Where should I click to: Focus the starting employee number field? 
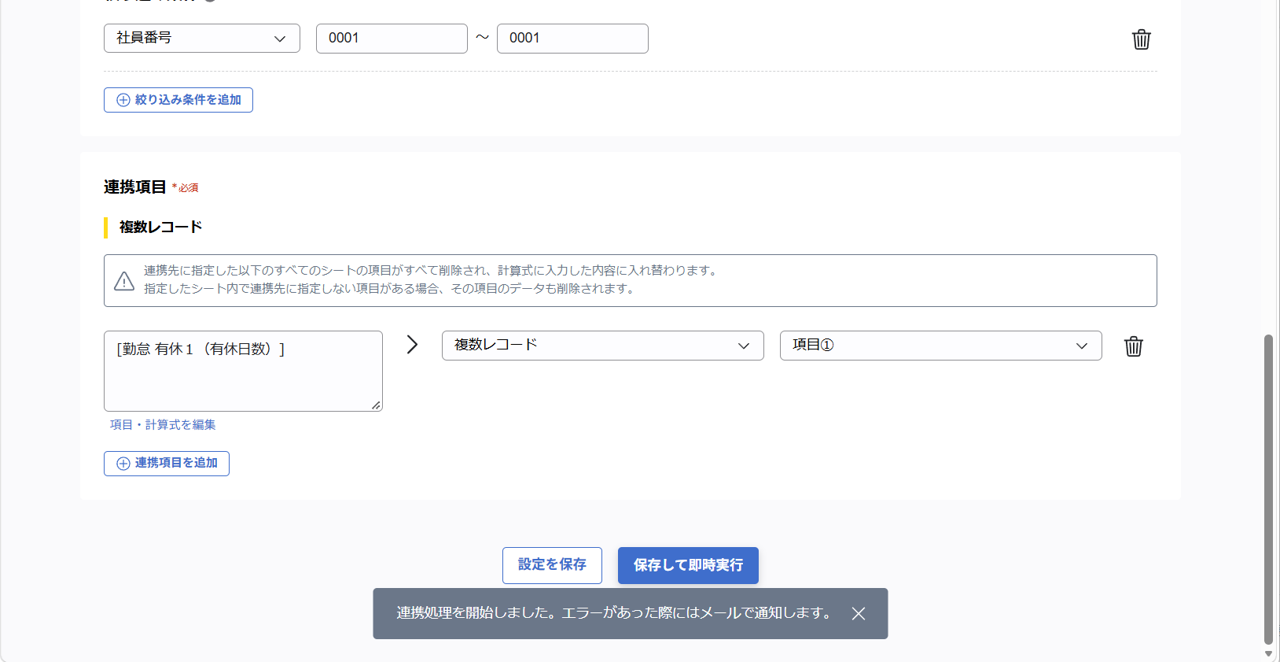tap(392, 38)
